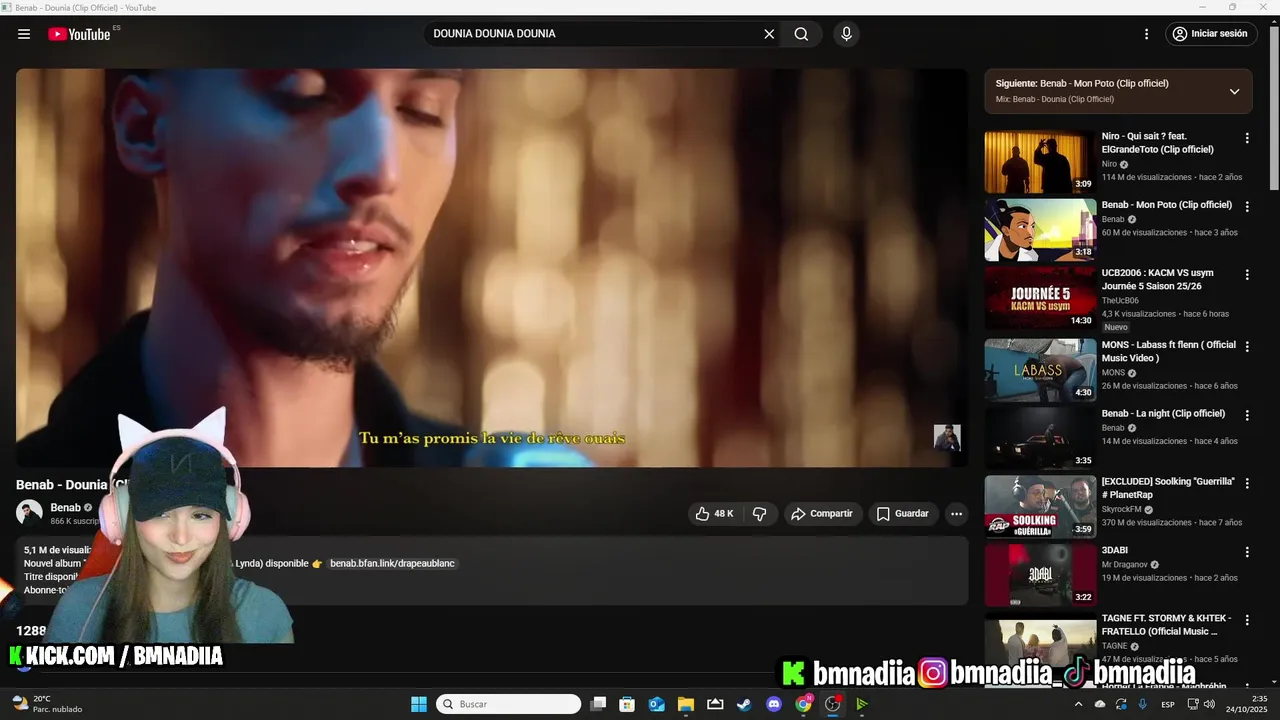1280x720 pixels.
Task: Open options for UCB2006 KACM video
Action: tap(1247, 274)
